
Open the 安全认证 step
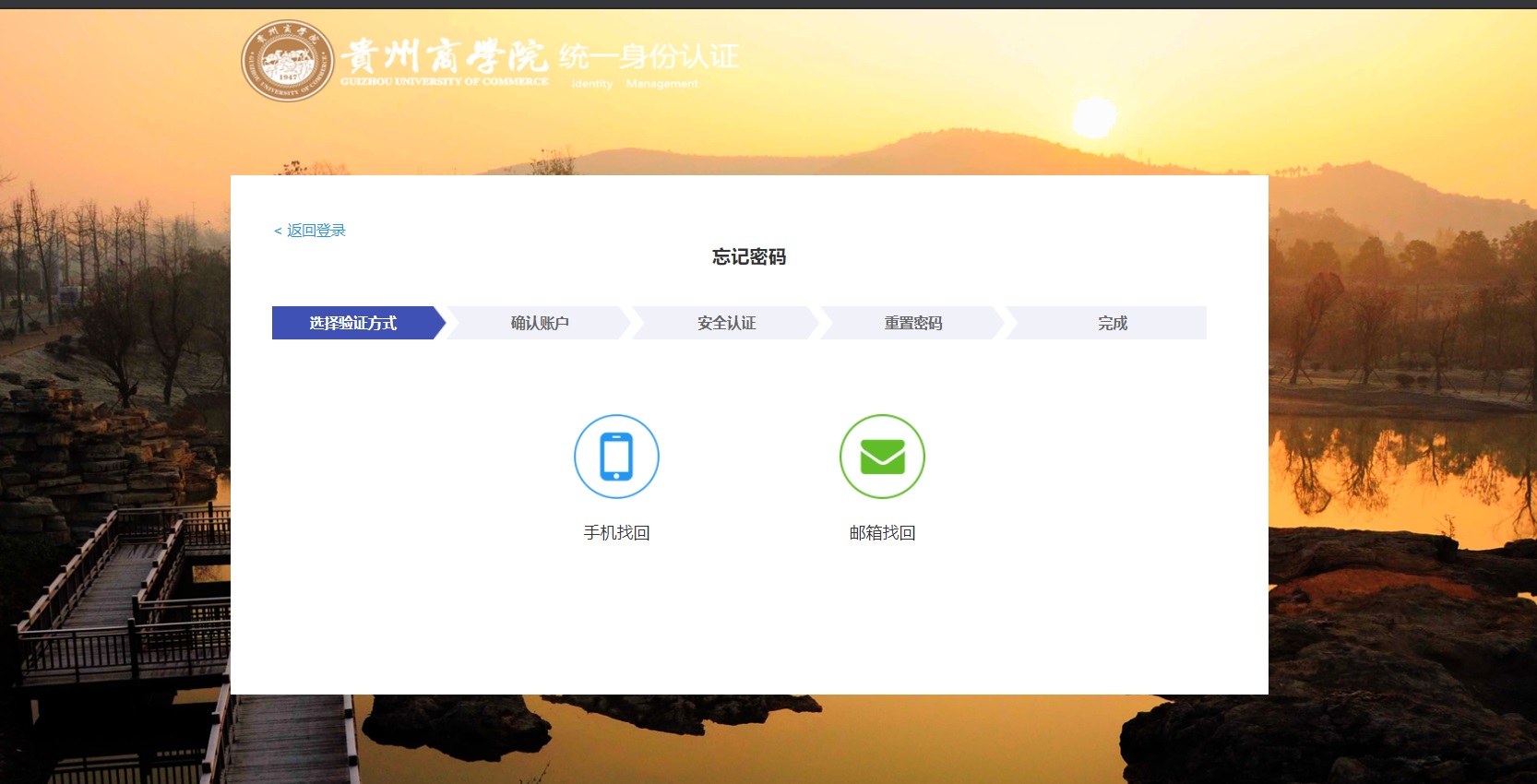726,323
